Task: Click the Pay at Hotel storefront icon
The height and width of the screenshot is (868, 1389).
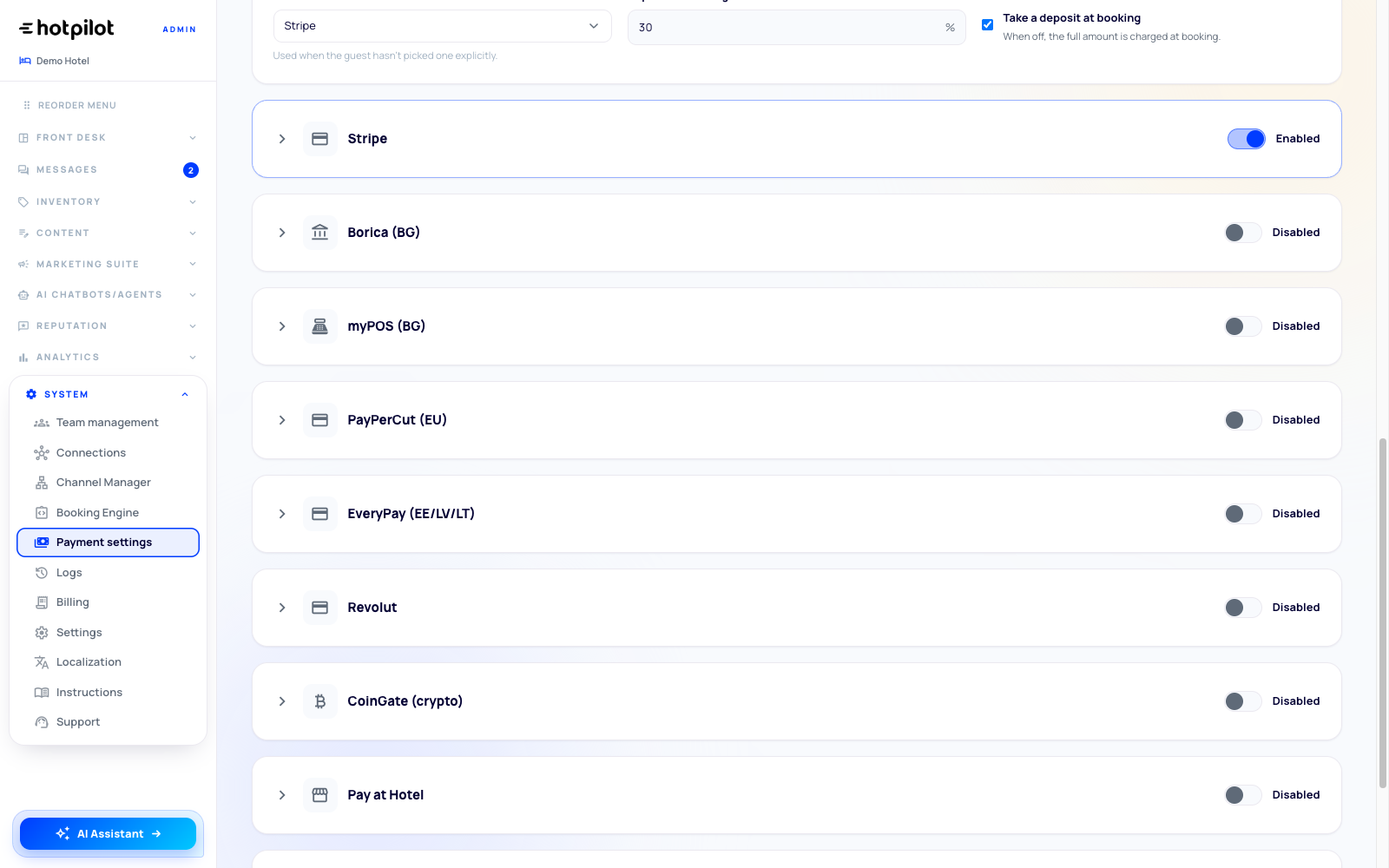Action: click(319, 795)
